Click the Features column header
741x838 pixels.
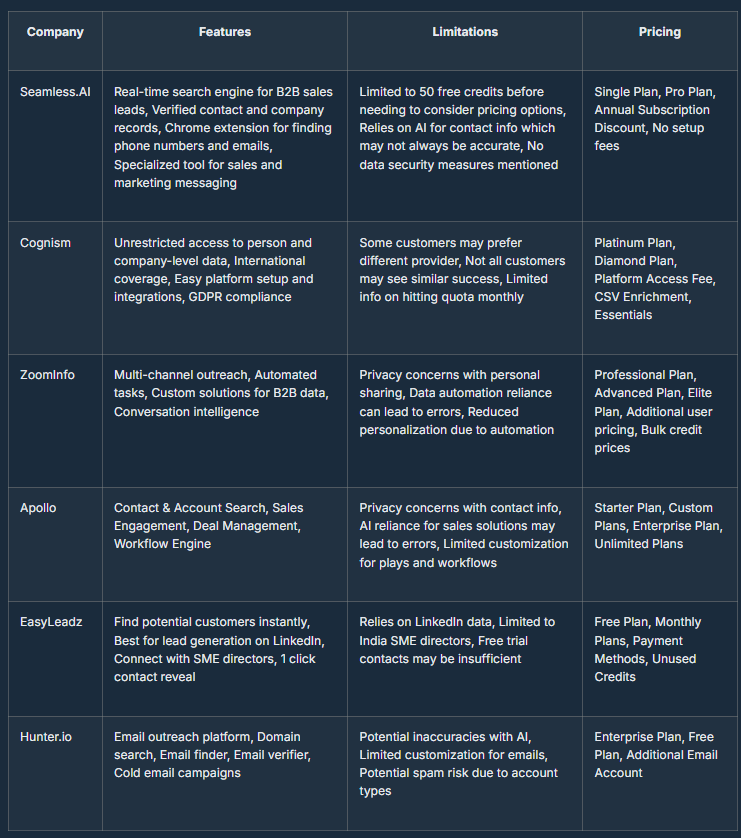point(225,32)
